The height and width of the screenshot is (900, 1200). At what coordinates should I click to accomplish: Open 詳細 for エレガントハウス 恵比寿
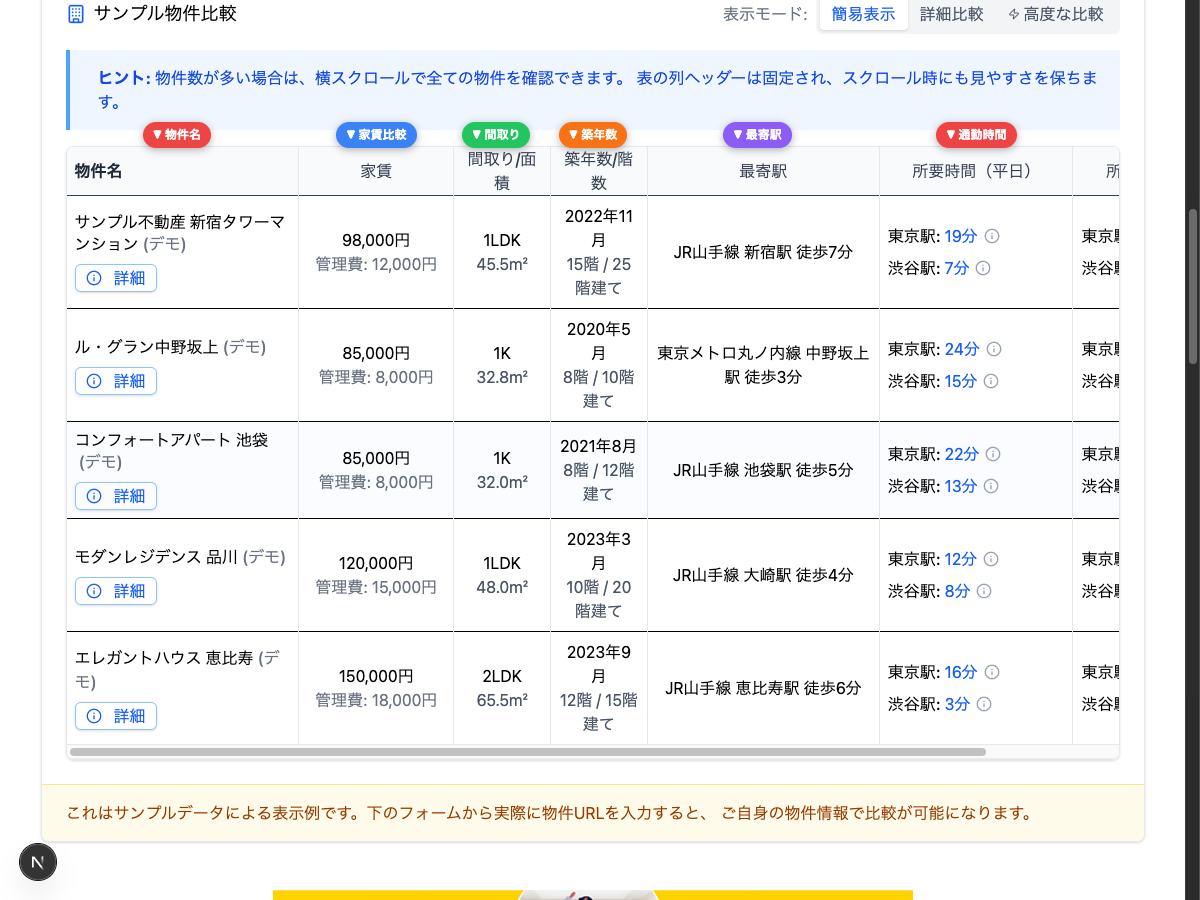point(116,716)
